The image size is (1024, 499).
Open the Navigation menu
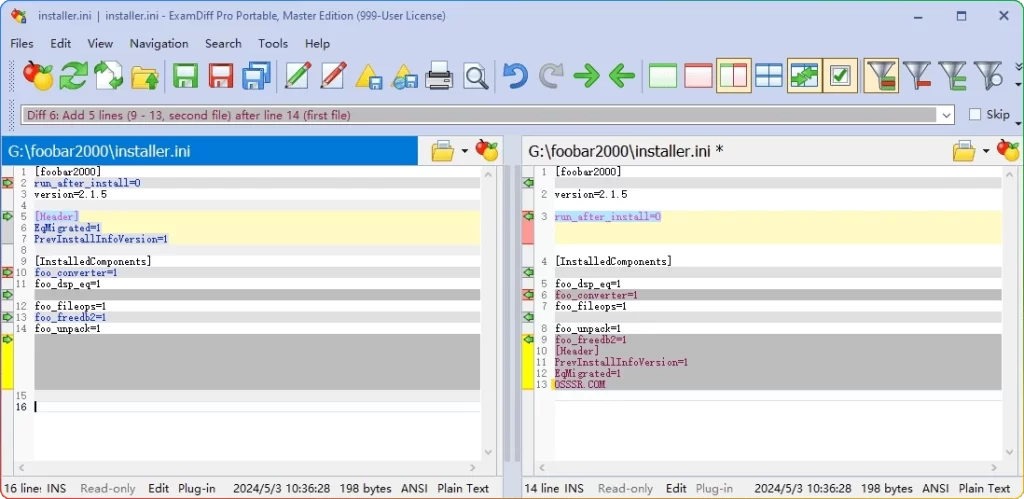click(x=159, y=43)
